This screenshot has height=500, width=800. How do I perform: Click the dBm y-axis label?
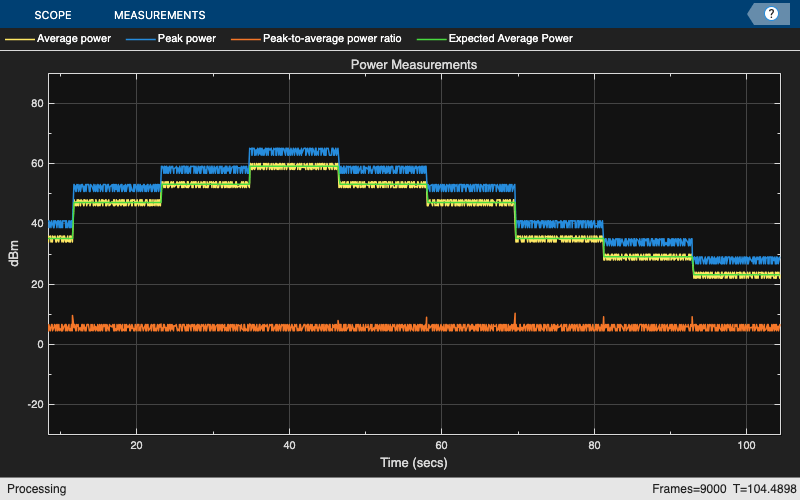(x=14, y=254)
